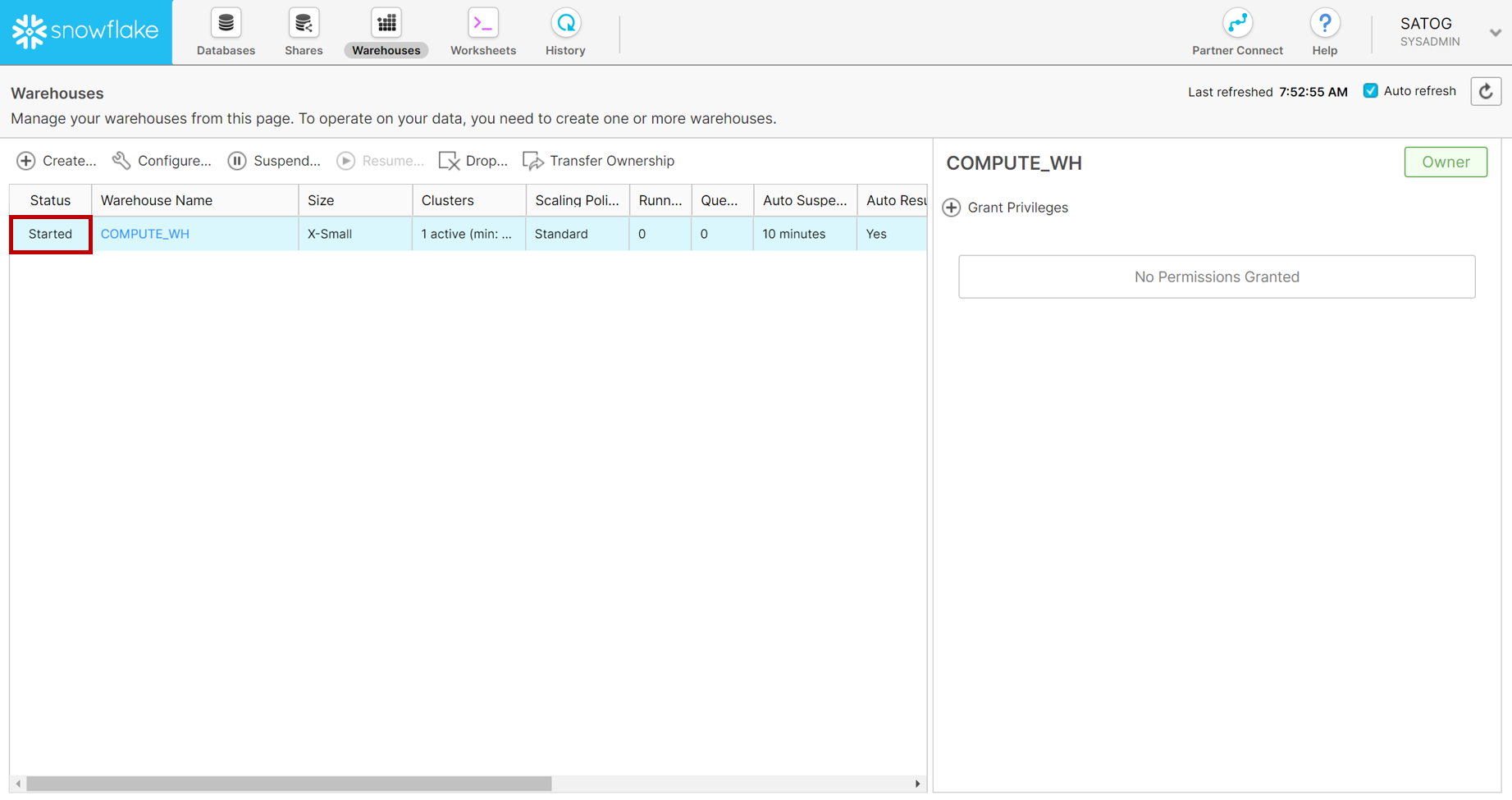Click the horizontal scrollbar thumb
Screen dimensions: 1512x800
(289, 784)
